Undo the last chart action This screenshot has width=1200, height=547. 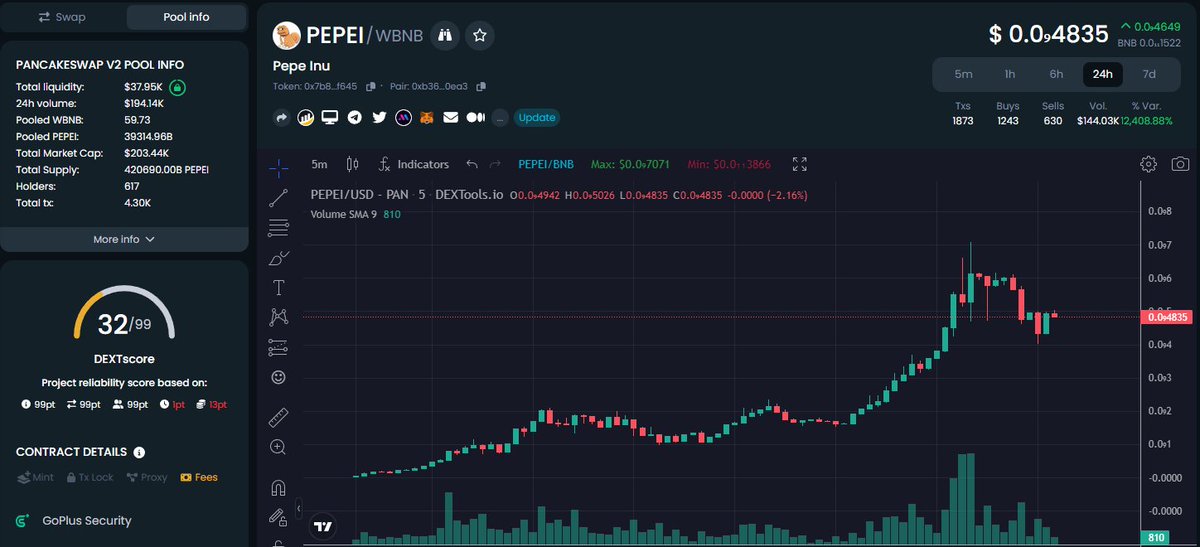coord(472,164)
